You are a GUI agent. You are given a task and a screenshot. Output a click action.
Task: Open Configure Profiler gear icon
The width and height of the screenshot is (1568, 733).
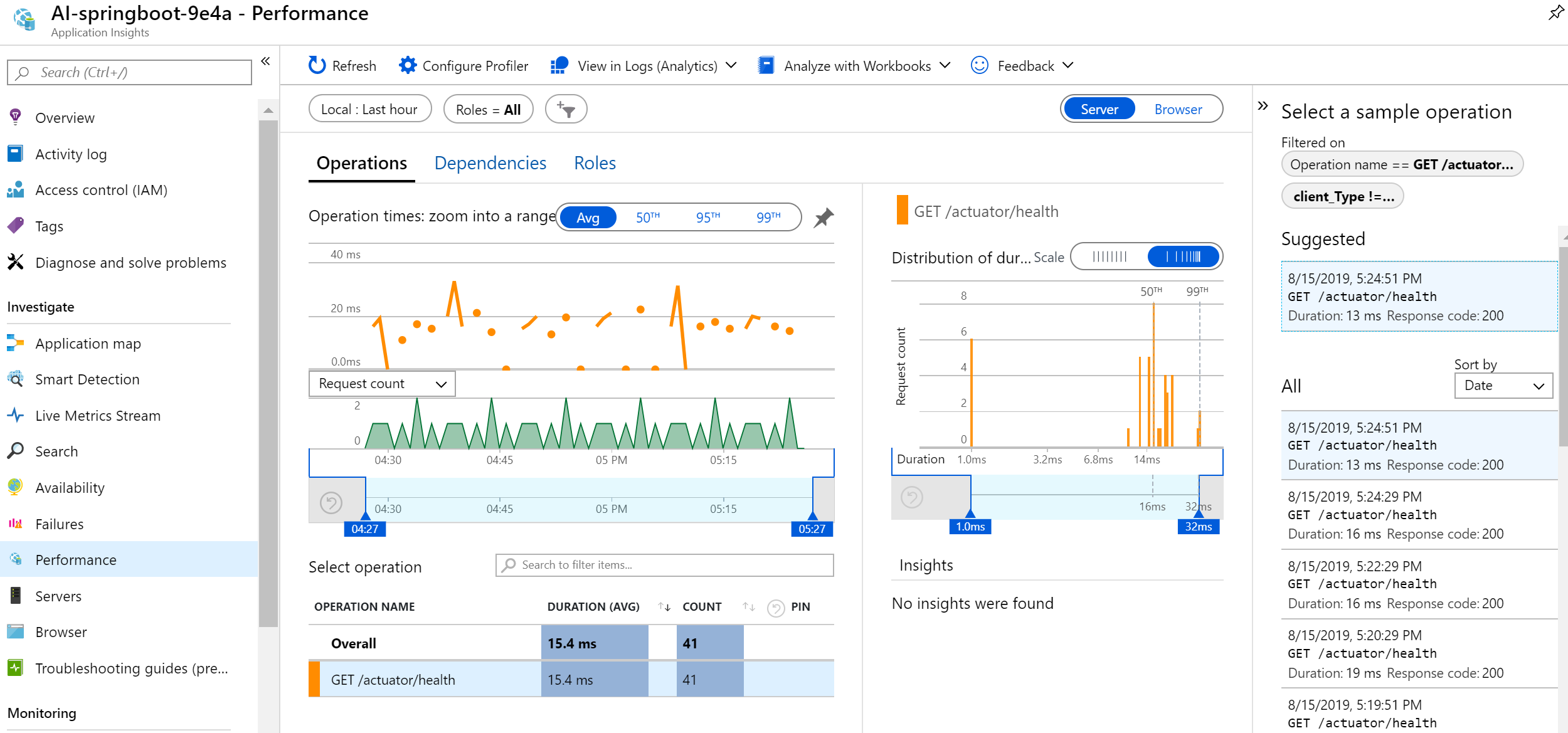(x=408, y=65)
